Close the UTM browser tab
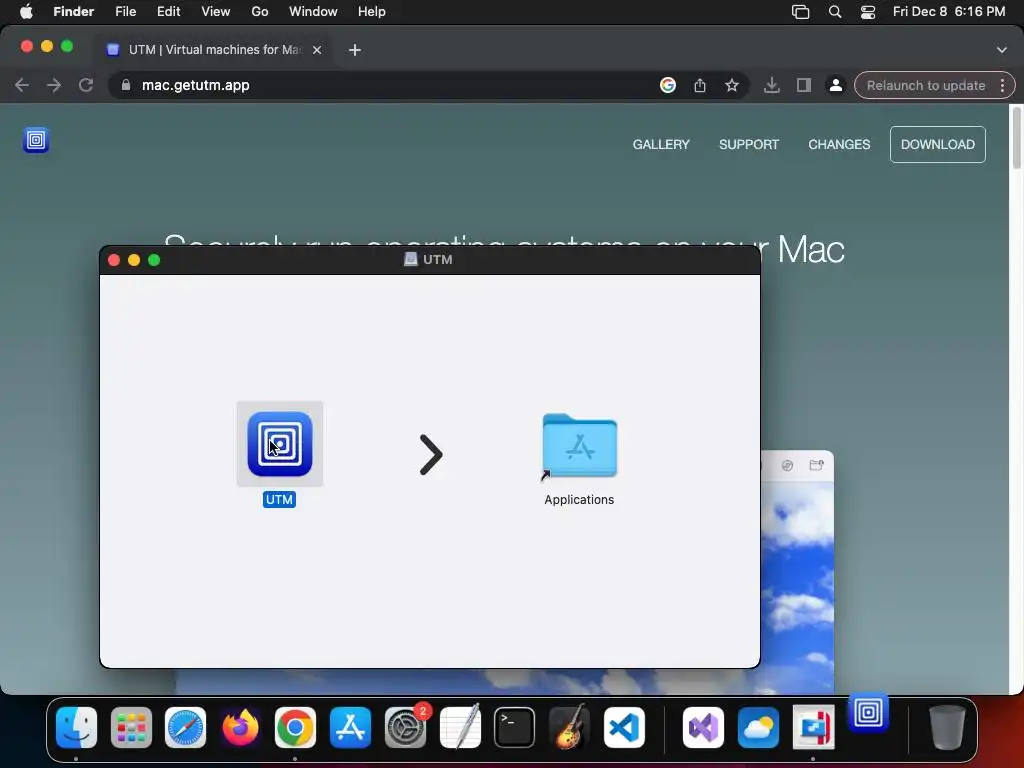 (x=317, y=50)
